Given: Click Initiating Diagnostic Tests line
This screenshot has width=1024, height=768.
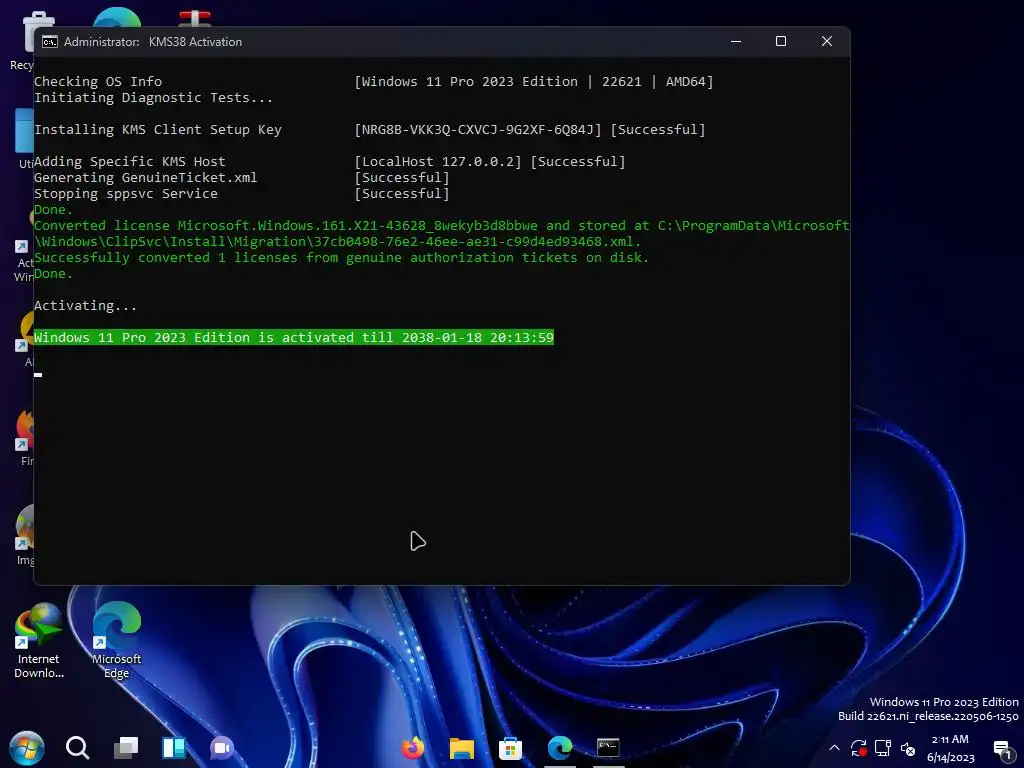Looking at the screenshot, I should pyautogui.click(x=153, y=97).
